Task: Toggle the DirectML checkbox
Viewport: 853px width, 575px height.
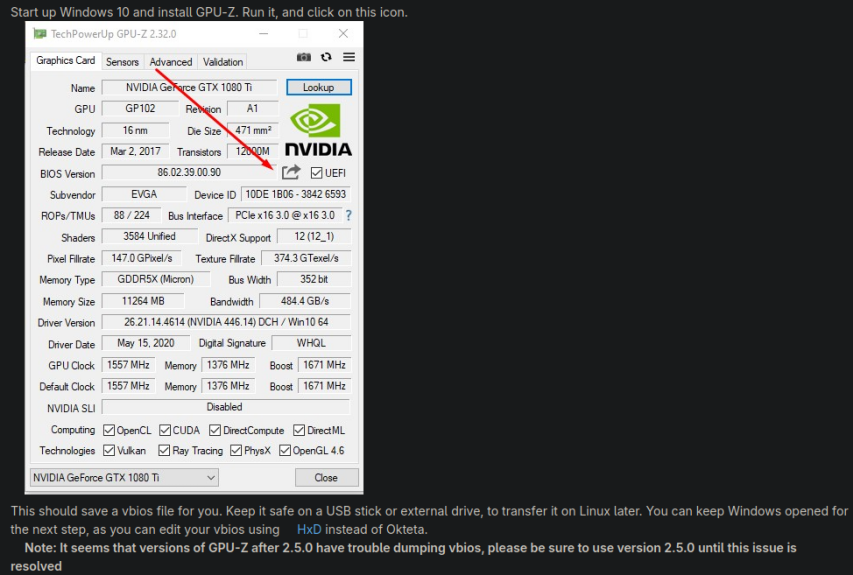Action: pyautogui.click(x=299, y=430)
